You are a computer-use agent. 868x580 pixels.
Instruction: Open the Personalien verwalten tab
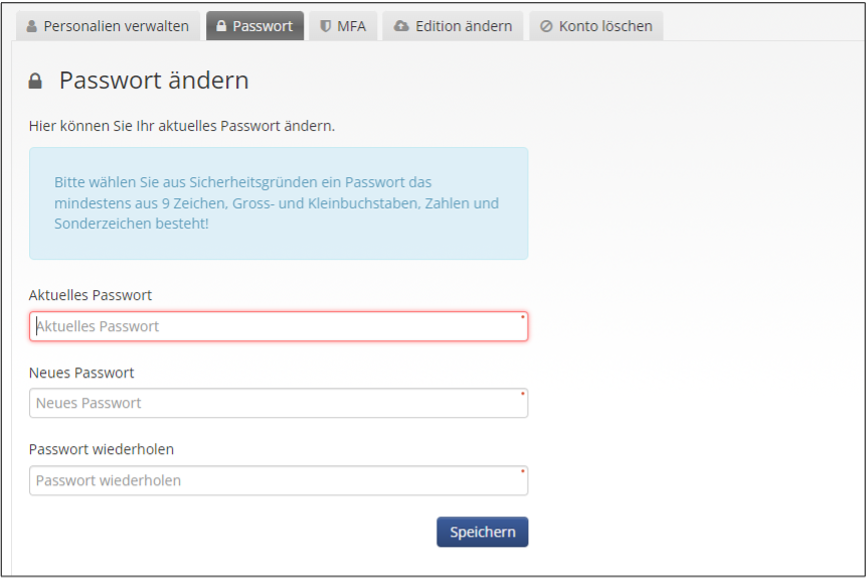[108, 26]
